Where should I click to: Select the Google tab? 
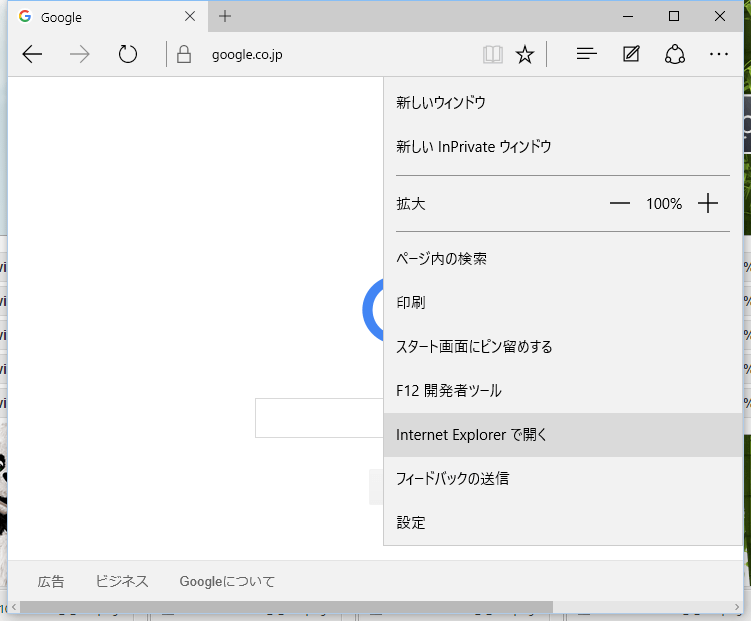point(108,17)
